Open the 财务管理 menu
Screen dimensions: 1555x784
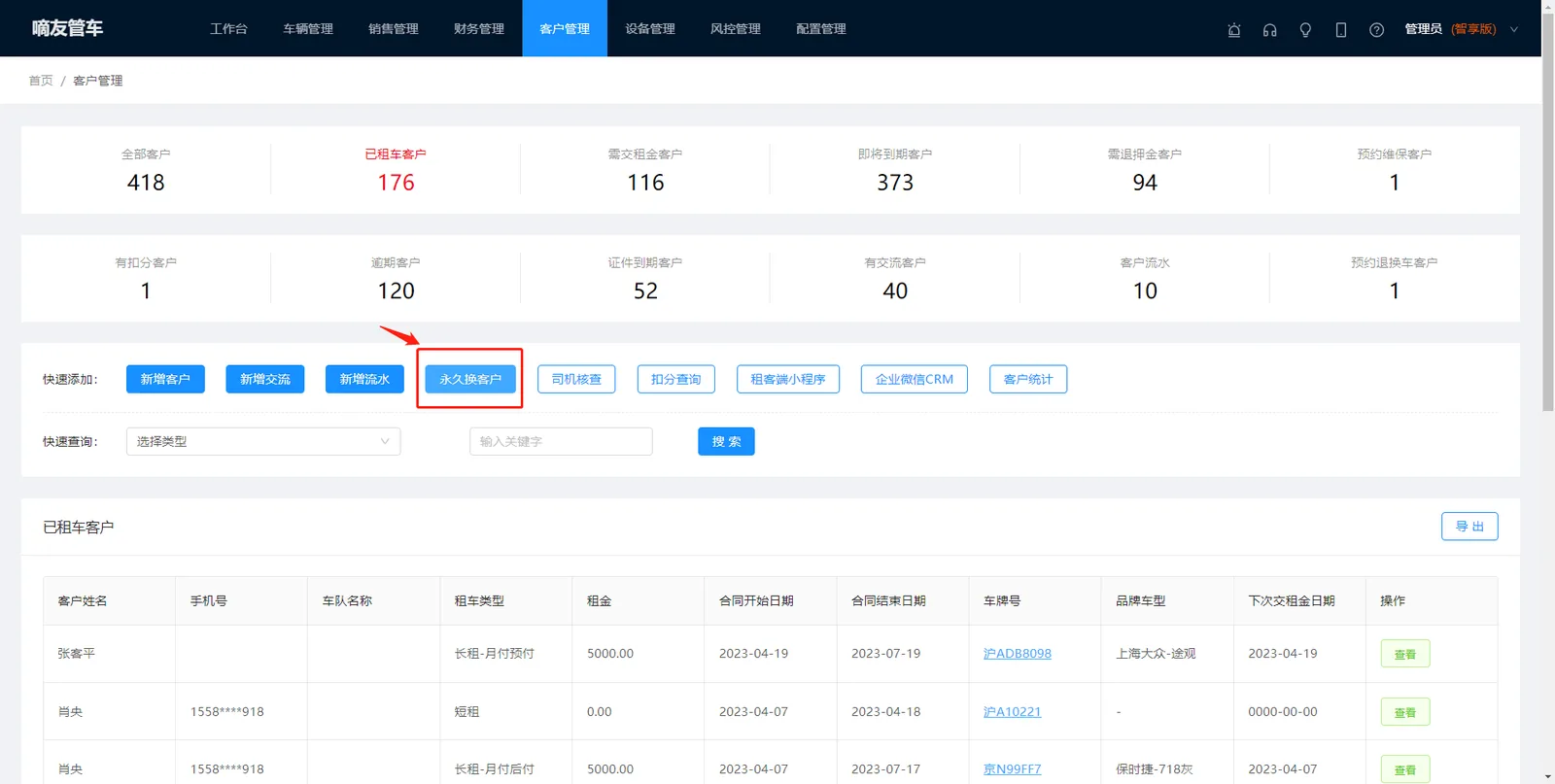tap(479, 28)
